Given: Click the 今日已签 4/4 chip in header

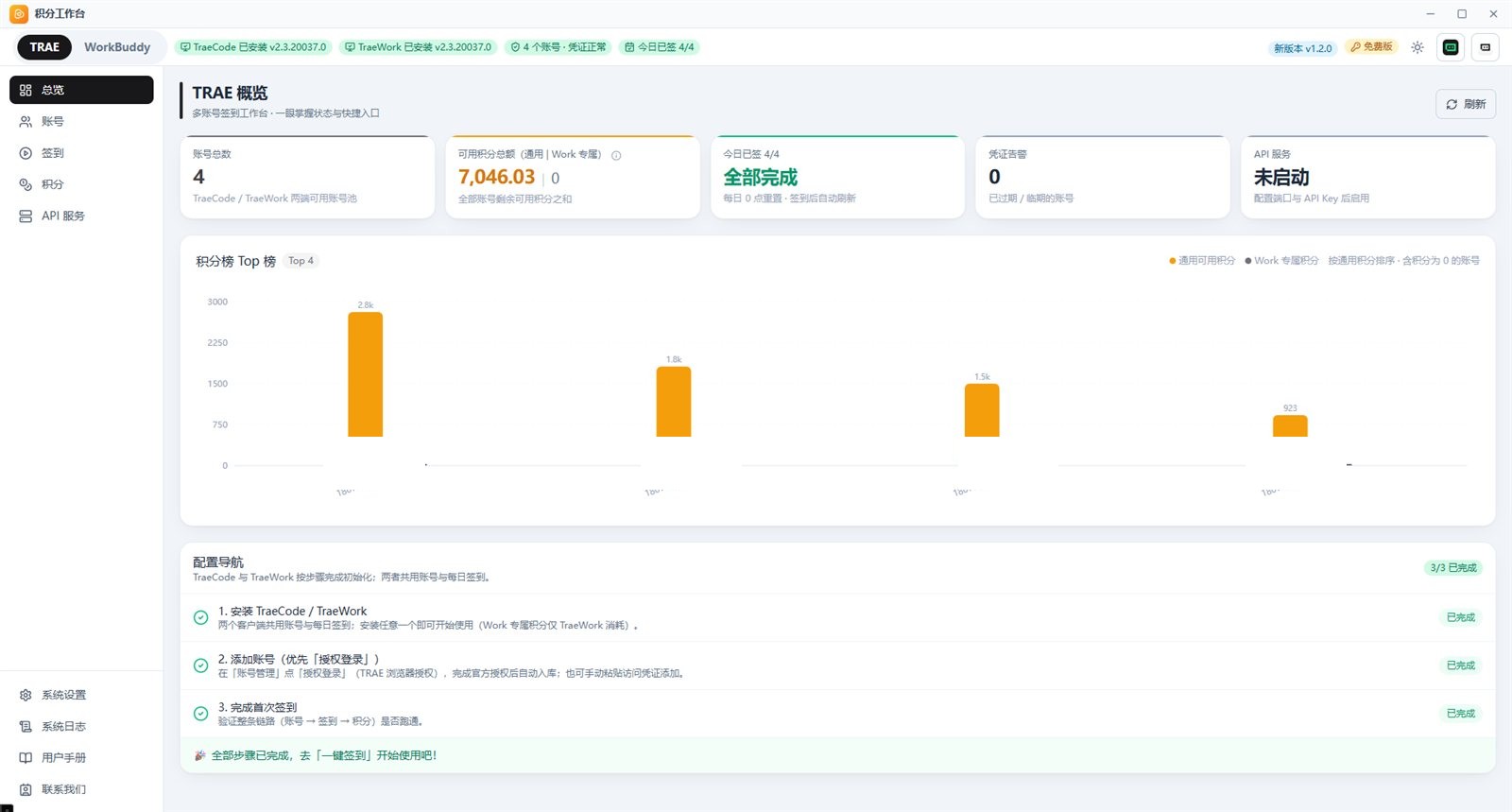Looking at the screenshot, I should click(660, 47).
